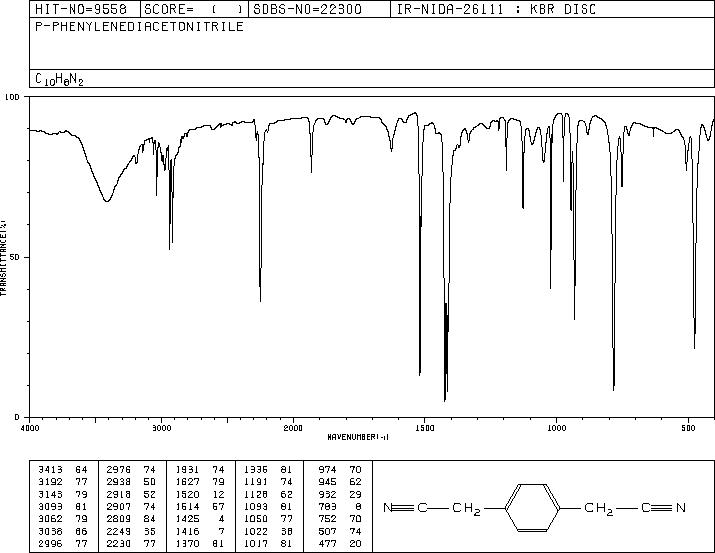Click the 3000 x-axis tick label
The height and width of the screenshot is (553, 715).
162,428
